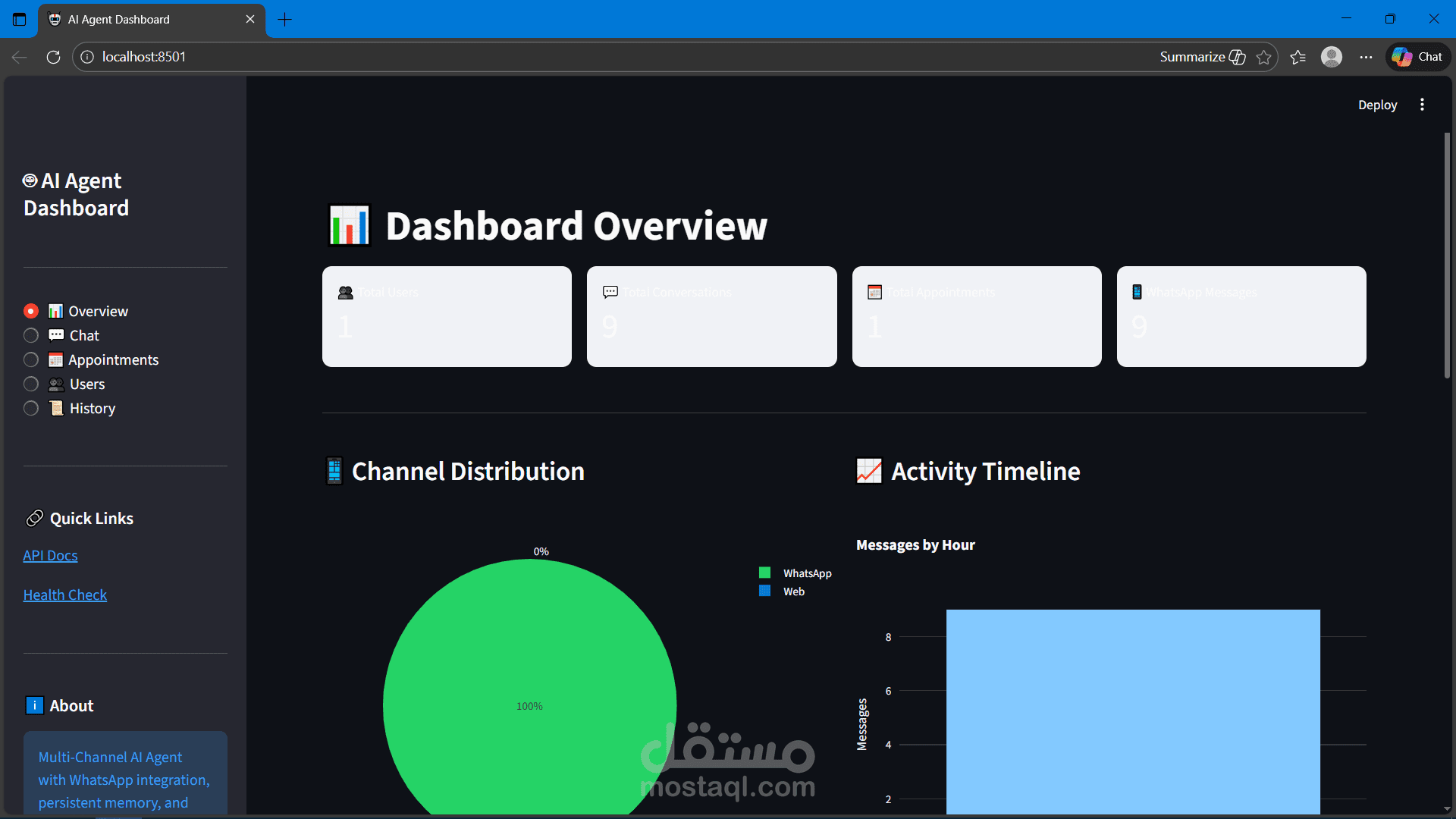
Task: Click the people icon beside Users
Action: tap(56, 384)
